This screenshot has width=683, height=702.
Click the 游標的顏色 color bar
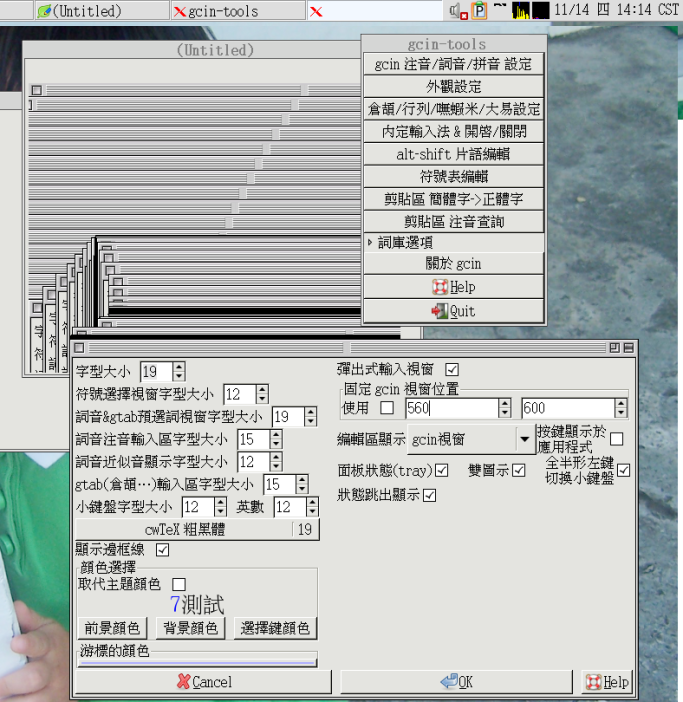point(197,661)
